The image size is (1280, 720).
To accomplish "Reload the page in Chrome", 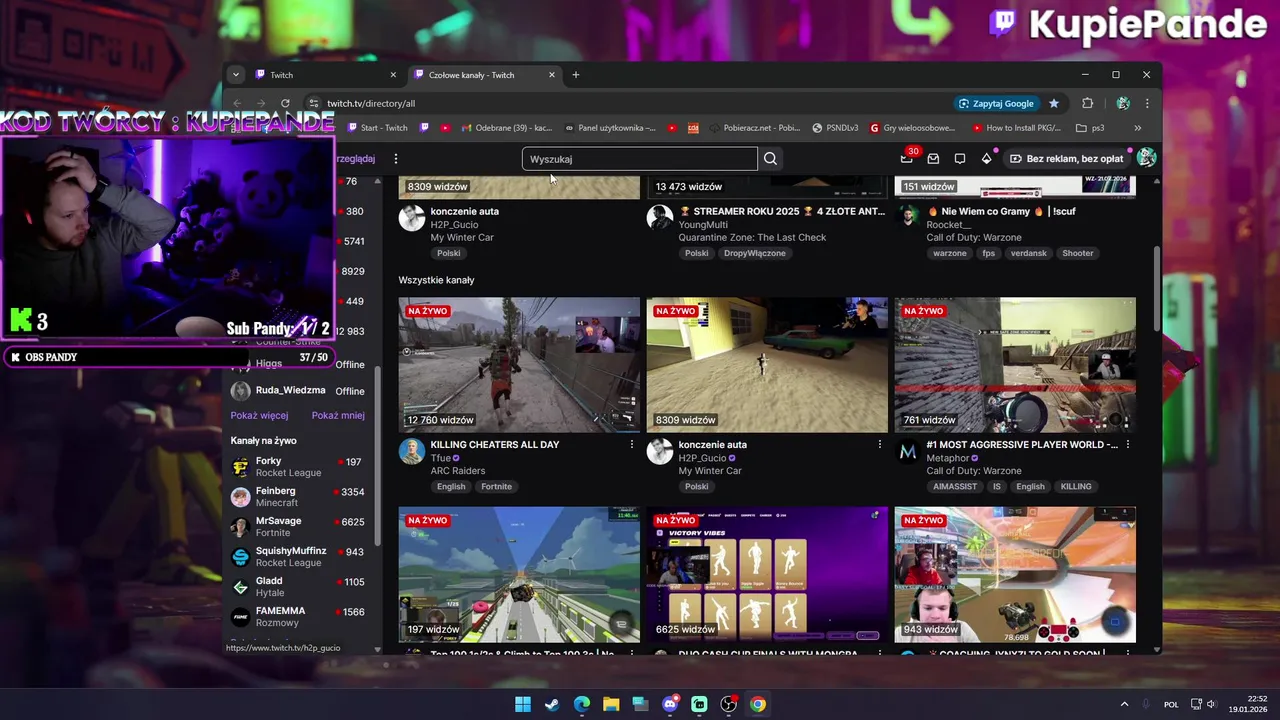I will [x=285, y=103].
